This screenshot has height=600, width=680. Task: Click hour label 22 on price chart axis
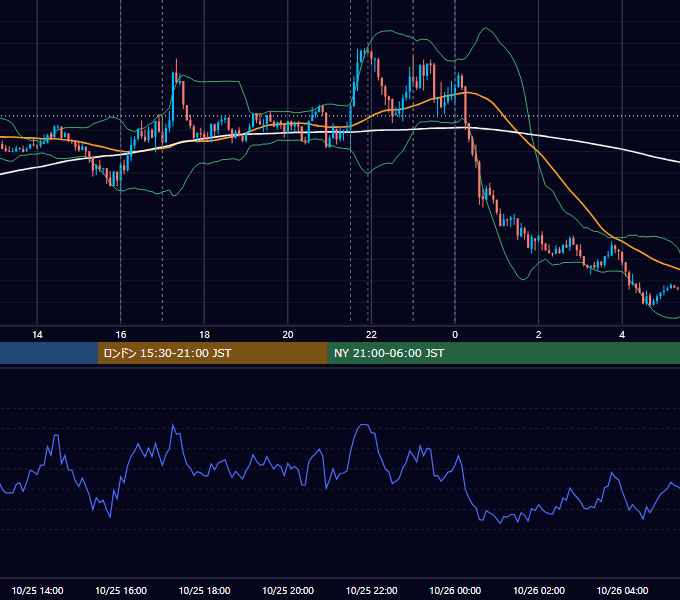371,335
